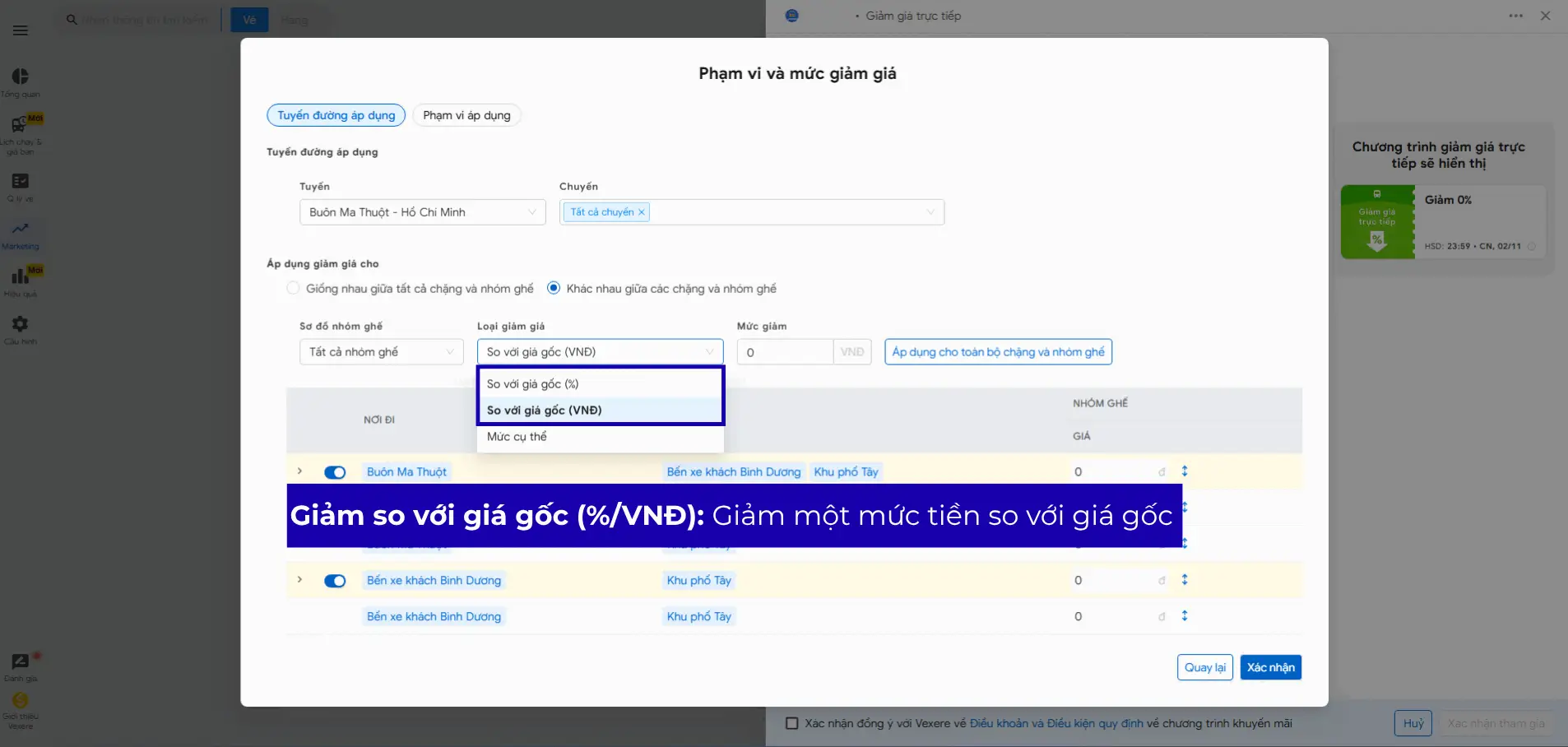Click the Marketing chart icon in sidebar
1568x747 pixels.
coord(21,230)
